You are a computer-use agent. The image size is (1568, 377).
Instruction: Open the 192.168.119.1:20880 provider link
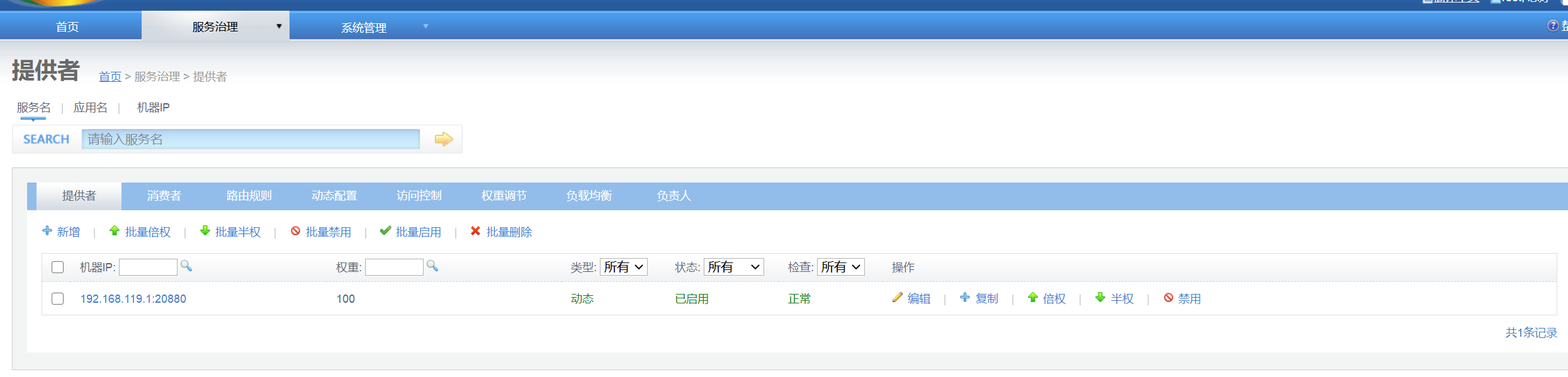click(x=133, y=299)
